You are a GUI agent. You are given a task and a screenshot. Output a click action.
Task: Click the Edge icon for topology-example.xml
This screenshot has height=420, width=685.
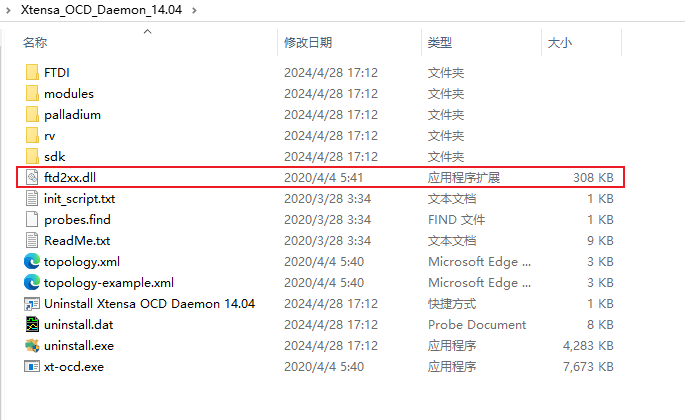[32, 282]
